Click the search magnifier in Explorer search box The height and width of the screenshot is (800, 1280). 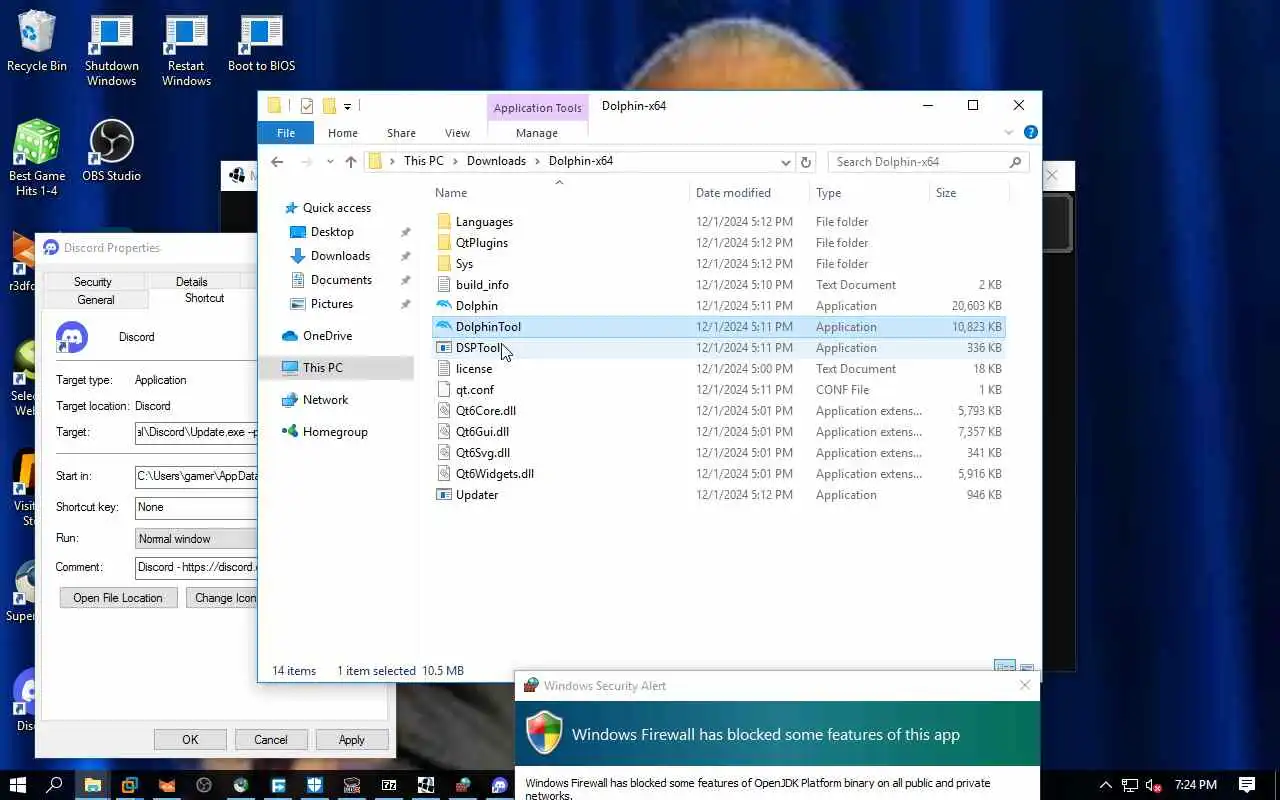pos(1015,162)
